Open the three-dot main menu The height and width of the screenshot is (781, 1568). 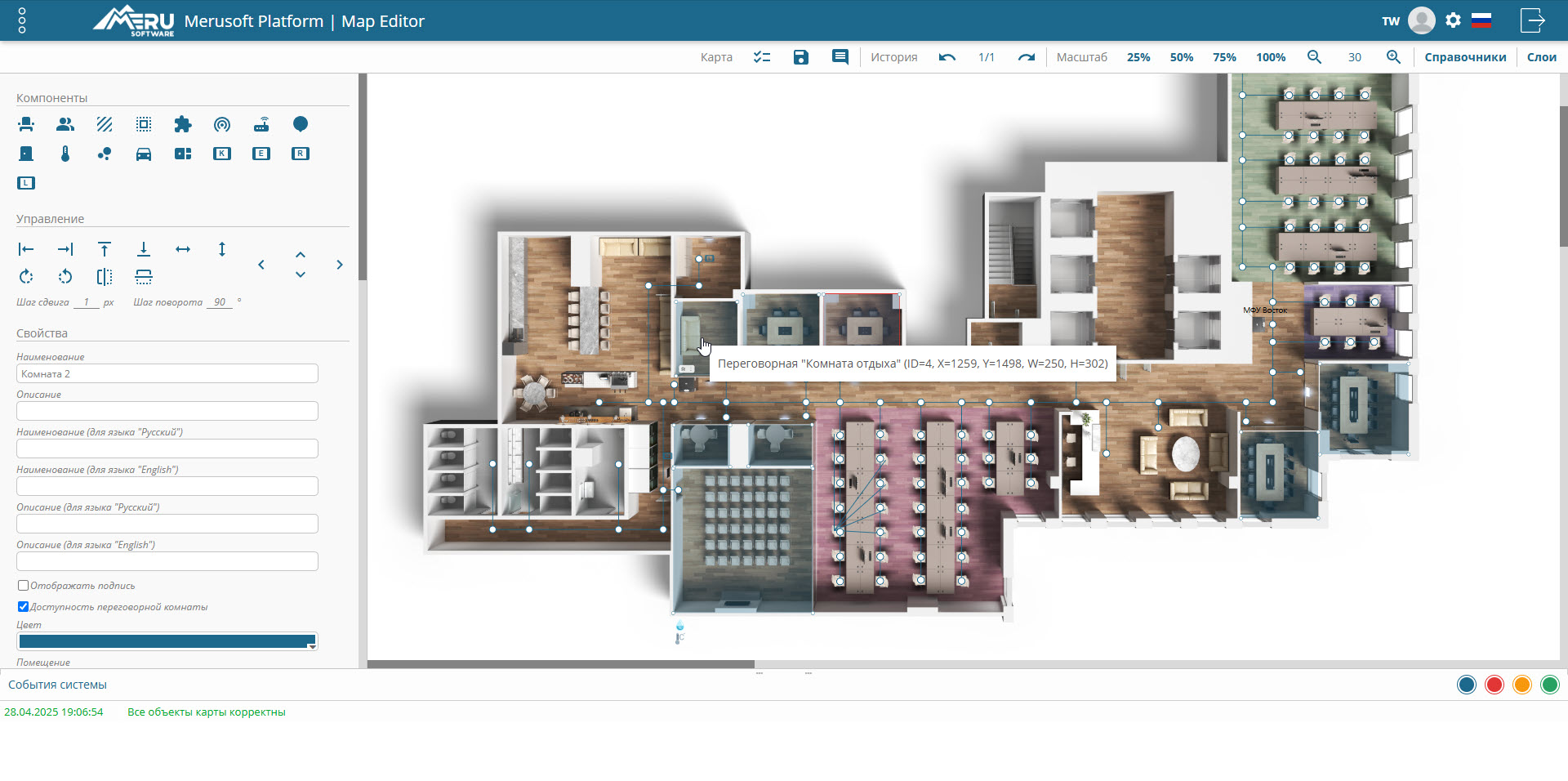pyautogui.click(x=22, y=21)
